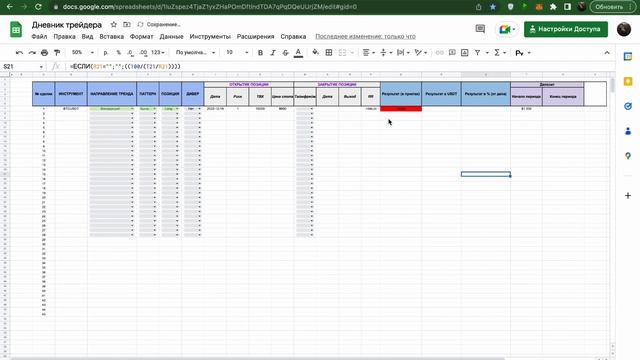Viewport: 640px width, 360px height.
Task: Open the Инструменты menu
Action: (210, 36)
